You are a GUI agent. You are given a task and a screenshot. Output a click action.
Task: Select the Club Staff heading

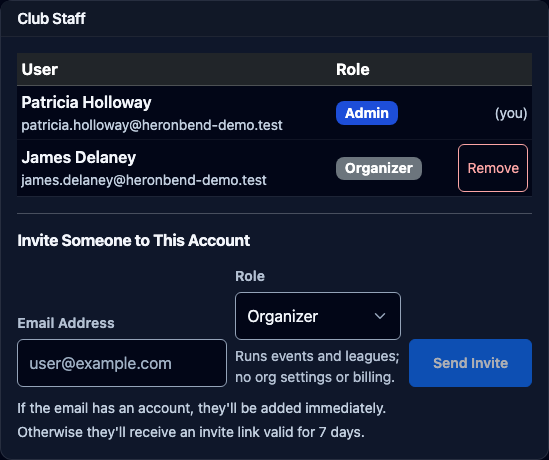[x=51, y=19]
